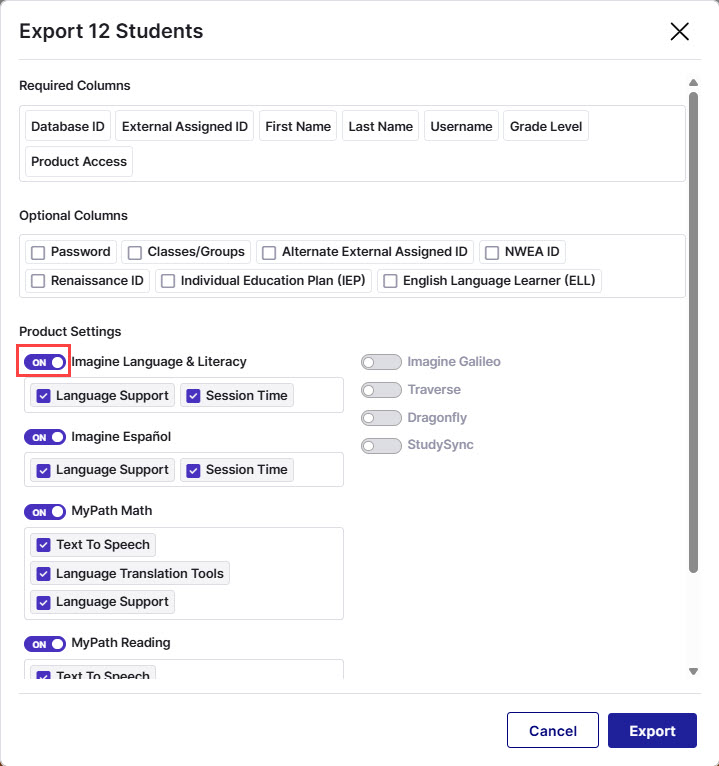Image resolution: width=719 pixels, height=766 pixels.
Task: Tick the NWEA ID checkbox
Action: 492,253
